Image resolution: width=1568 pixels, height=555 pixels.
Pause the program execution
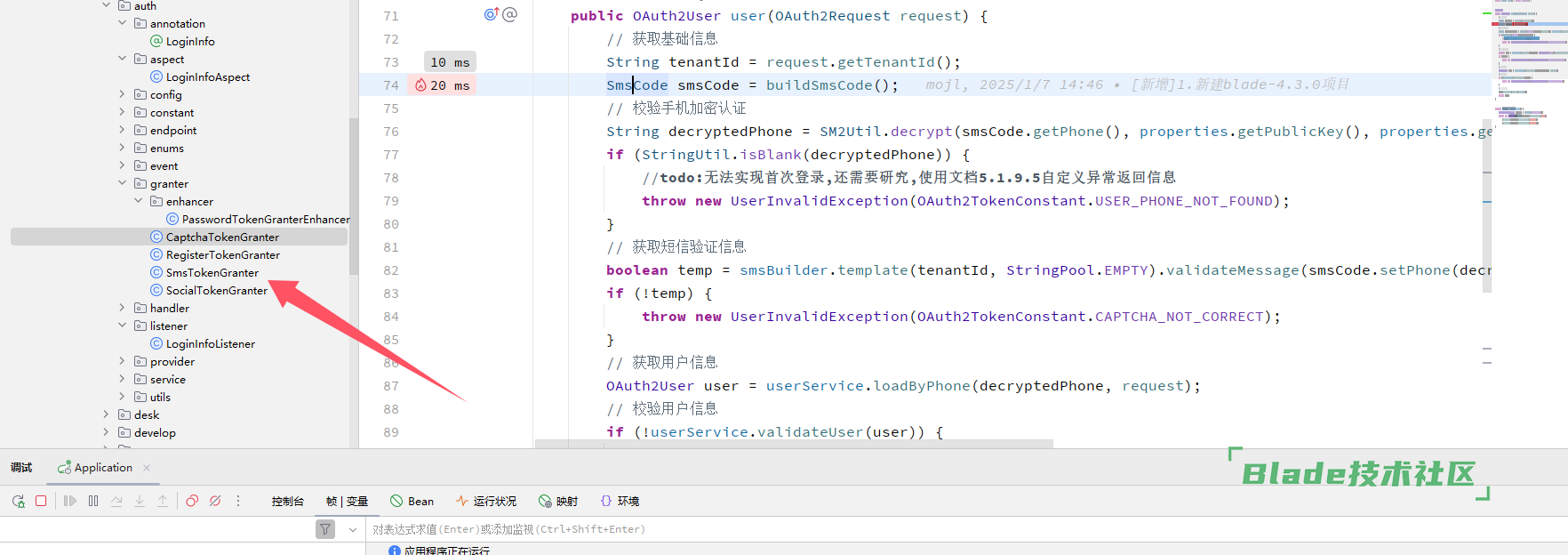[x=93, y=502]
